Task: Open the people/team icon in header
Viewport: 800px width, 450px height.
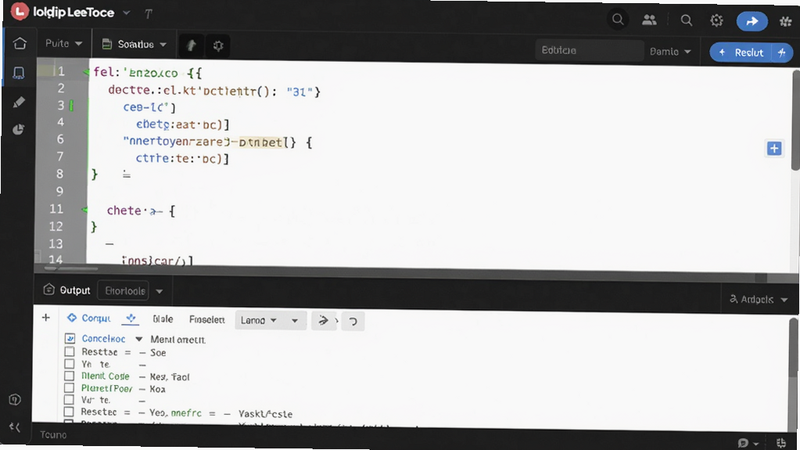Action: tap(649, 20)
